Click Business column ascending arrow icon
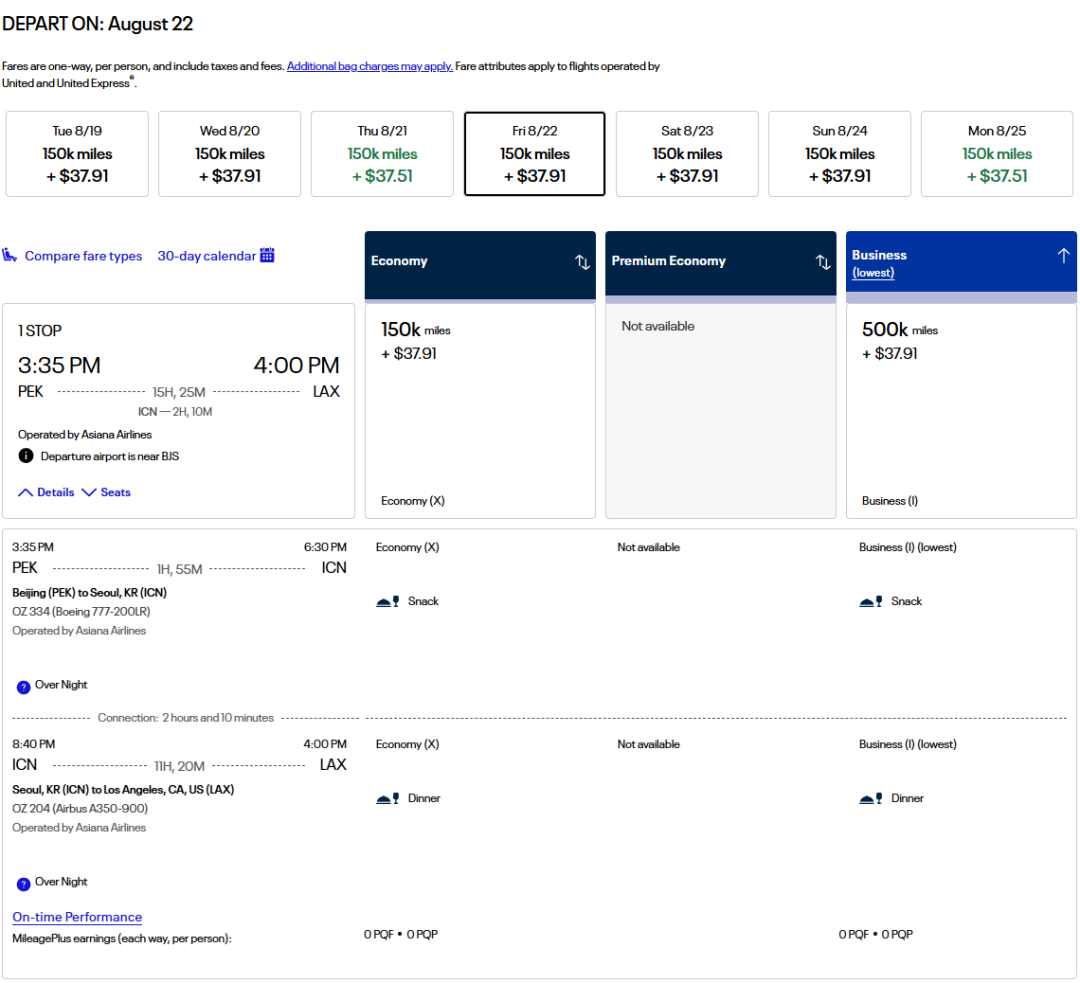 pos(1063,256)
